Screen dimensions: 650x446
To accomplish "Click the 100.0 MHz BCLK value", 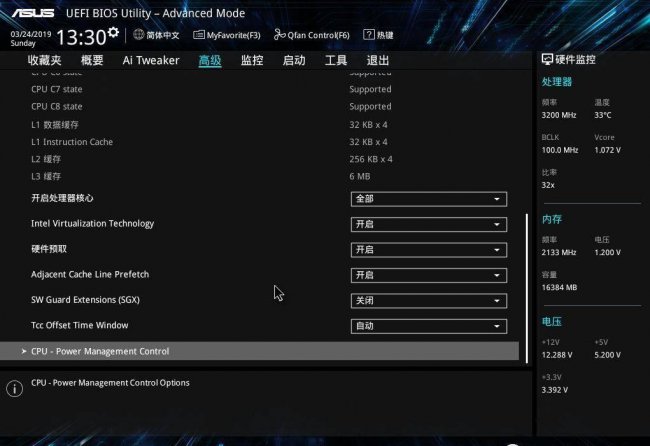I will 560,150.
